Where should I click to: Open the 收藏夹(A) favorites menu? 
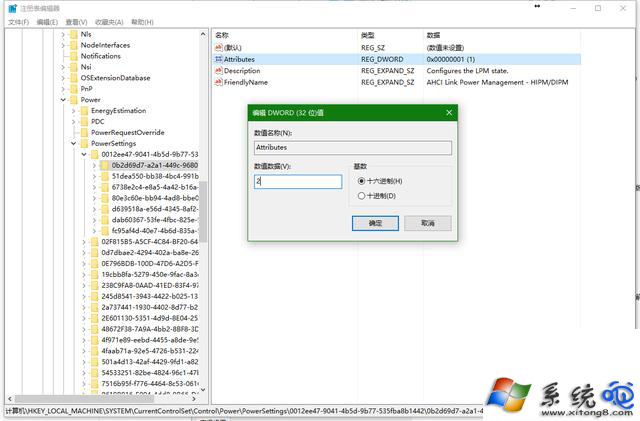[111, 21]
